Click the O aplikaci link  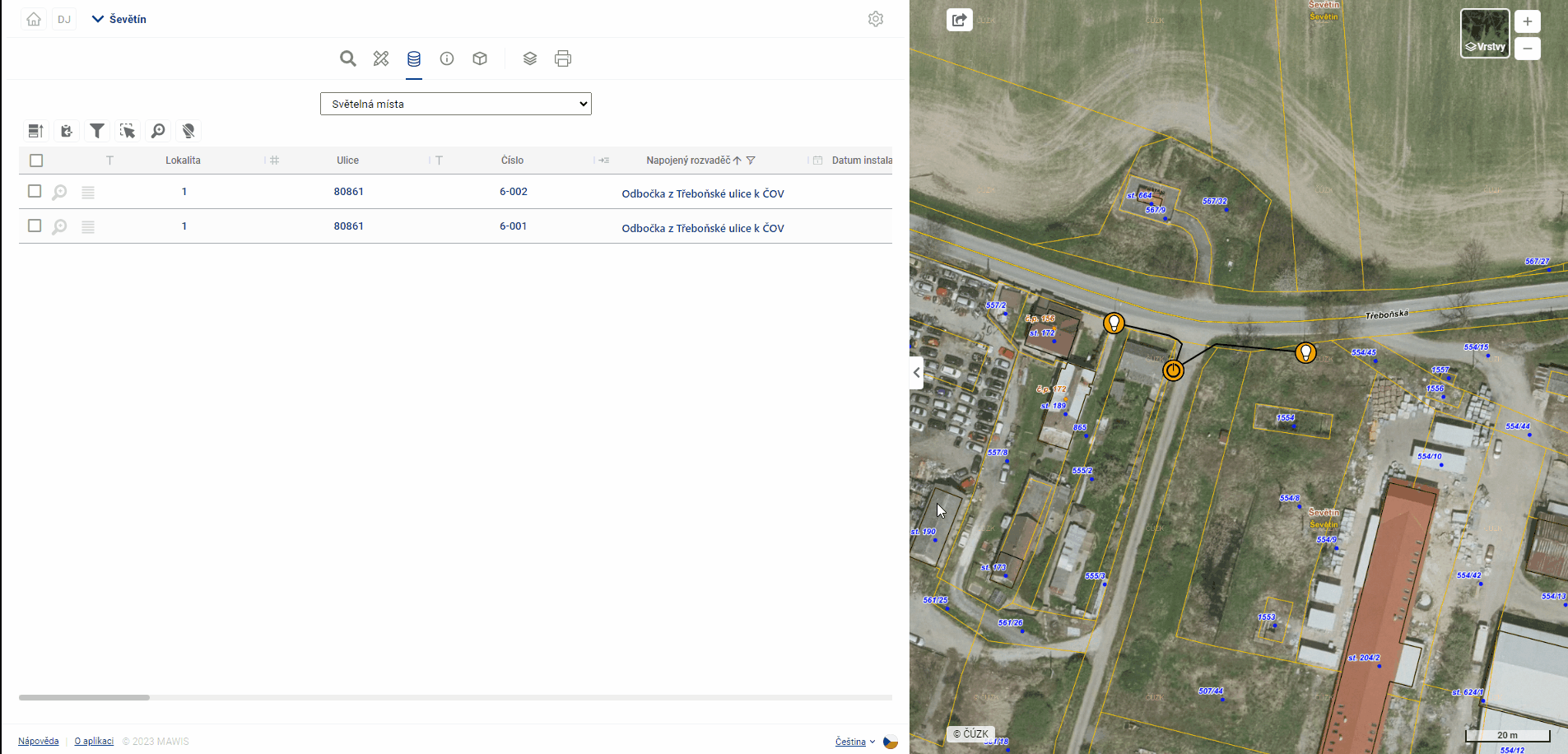(94, 741)
